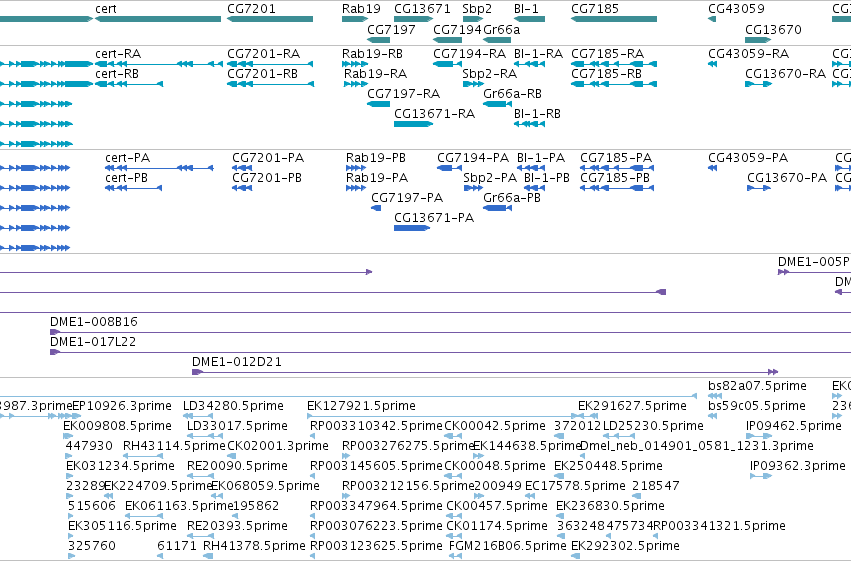The height and width of the screenshot is (561, 851).
Task: Select EST label FGM216B06.5prime
Action: [x=508, y=546]
